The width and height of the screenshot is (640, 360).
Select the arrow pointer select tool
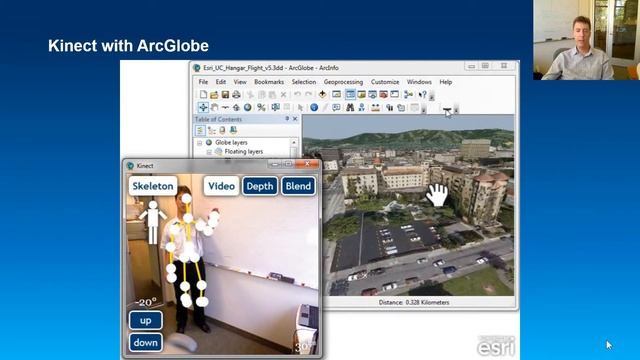[x=300, y=107]
